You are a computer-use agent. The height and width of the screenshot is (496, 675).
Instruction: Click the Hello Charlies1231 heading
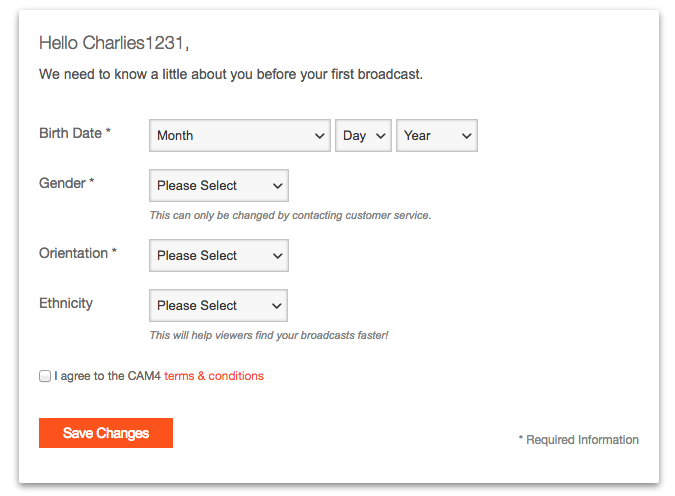click(x=114, y=43)
